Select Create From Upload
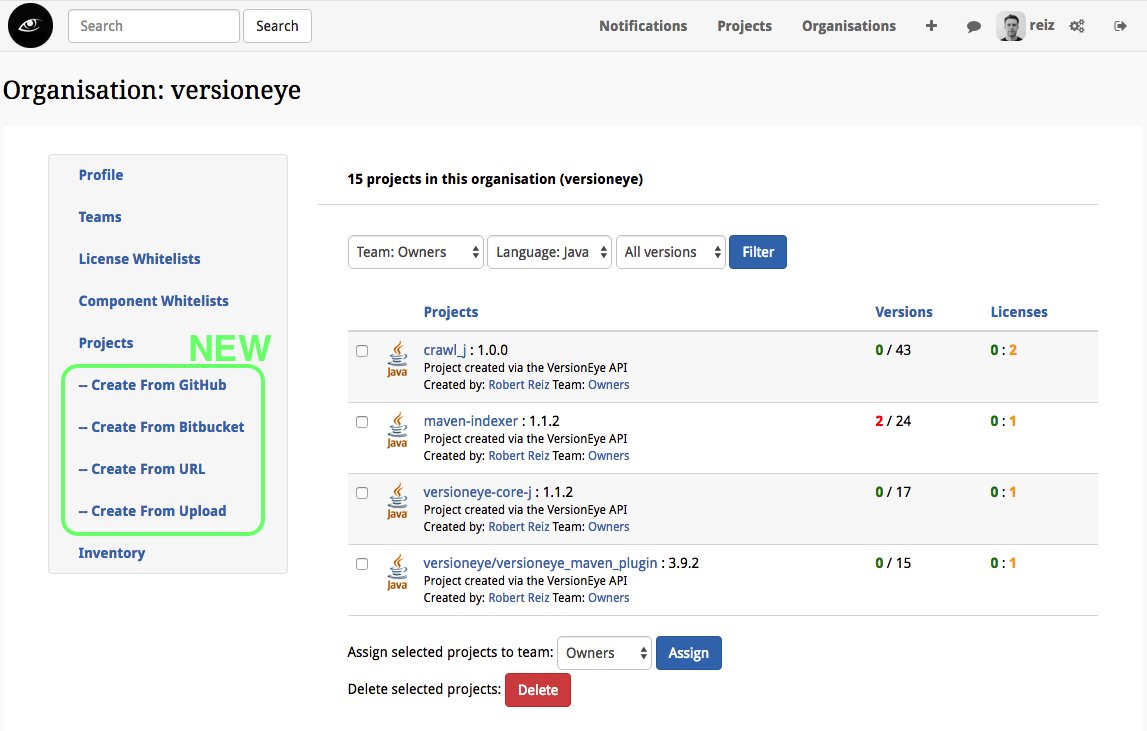The height and width of the screenshot is (731, 1147). pyautogui.click(x=153, y=511)
